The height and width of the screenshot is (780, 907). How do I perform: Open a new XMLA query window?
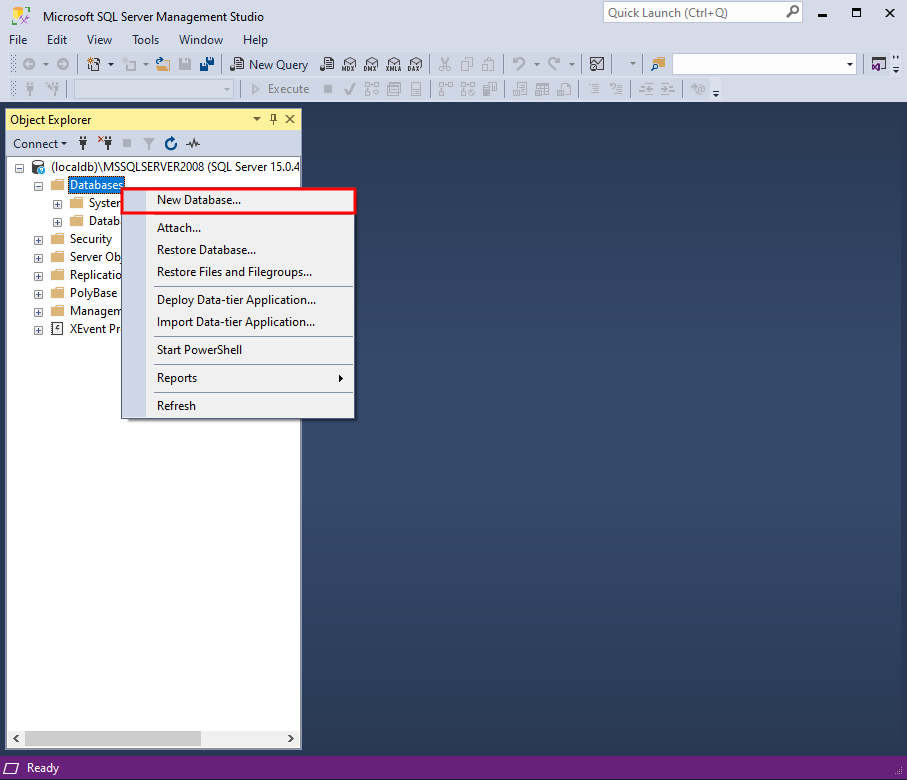pos(393,64)
